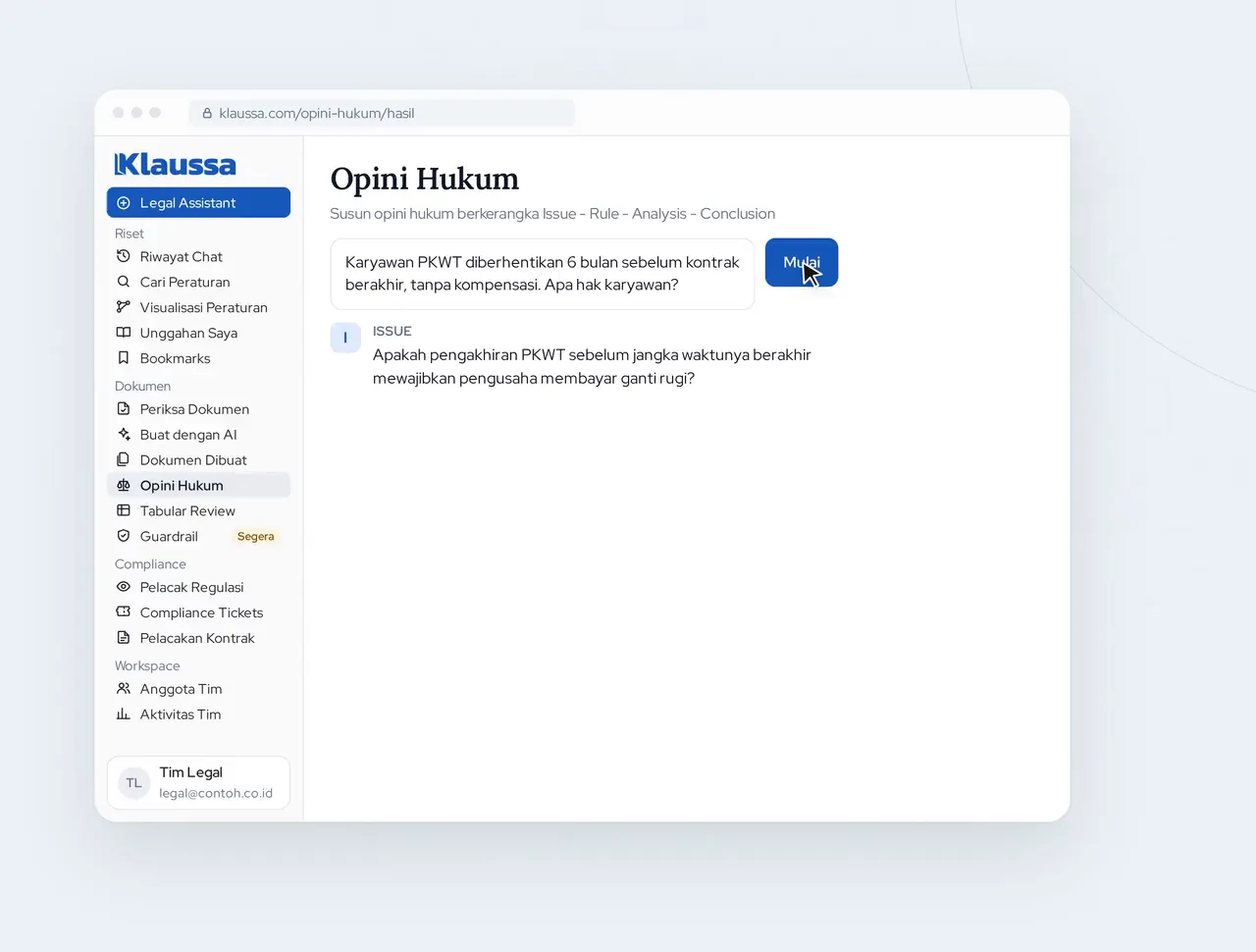Select Anggota Tim

click(x=198, y=689)
